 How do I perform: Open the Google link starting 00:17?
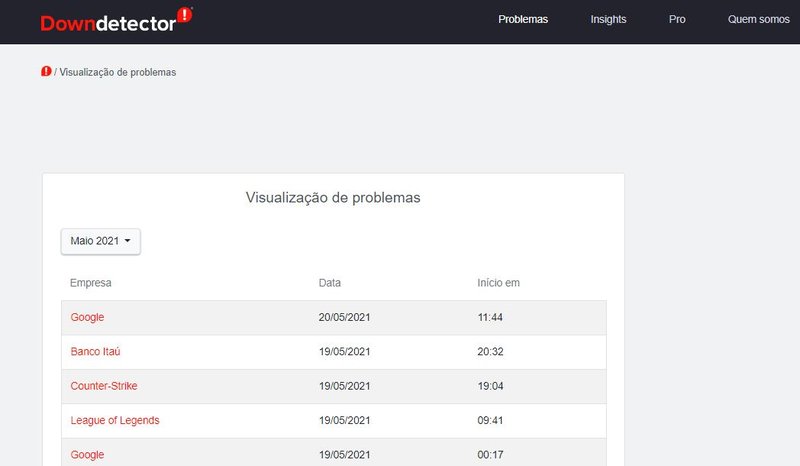coord(87,454)
